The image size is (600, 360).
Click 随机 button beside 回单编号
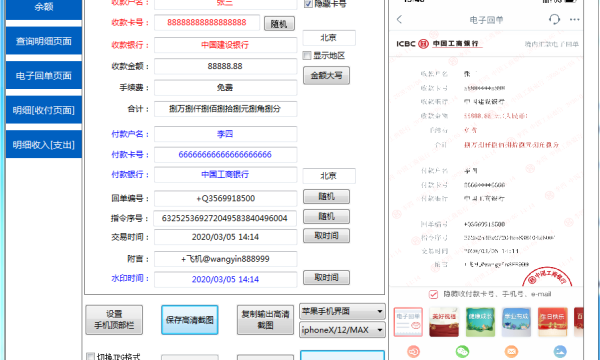pyautogui.click(x=326, y=197)
